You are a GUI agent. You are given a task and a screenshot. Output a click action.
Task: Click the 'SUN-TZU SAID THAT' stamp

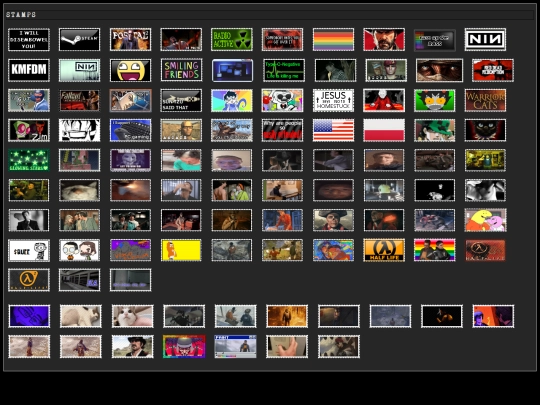(181, 100)
